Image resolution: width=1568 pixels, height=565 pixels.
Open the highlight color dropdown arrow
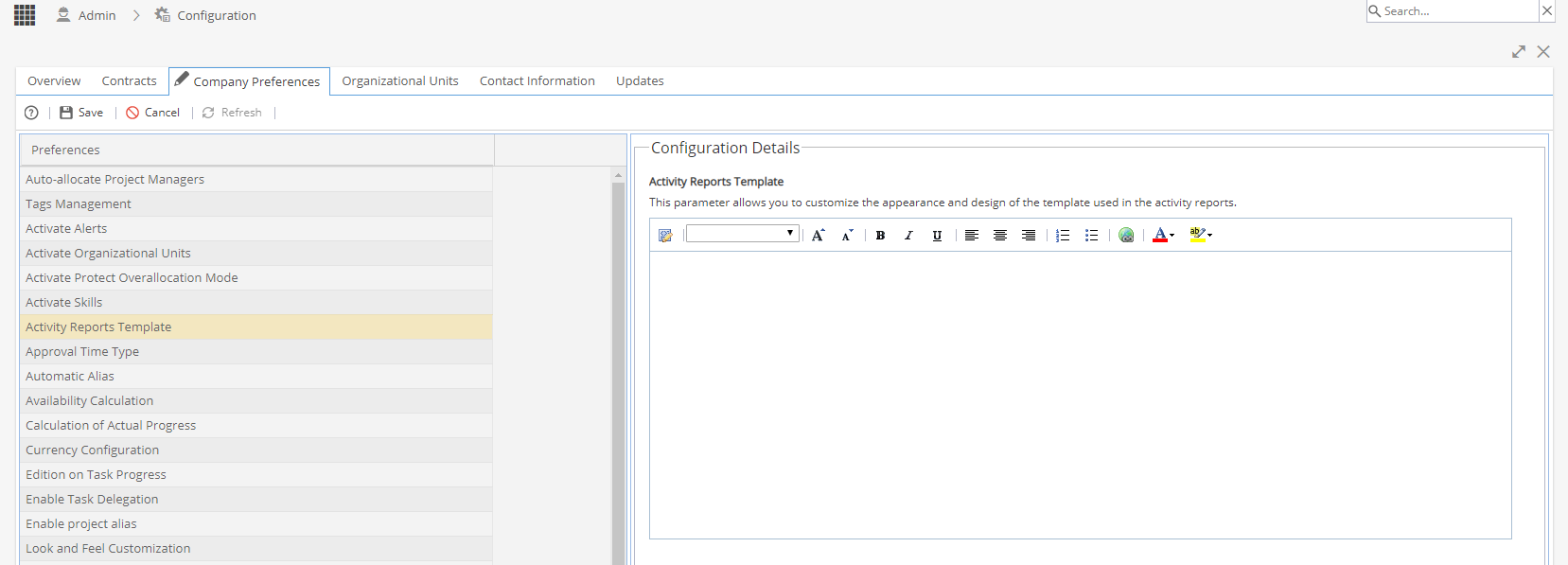(x=1209, y=235)
